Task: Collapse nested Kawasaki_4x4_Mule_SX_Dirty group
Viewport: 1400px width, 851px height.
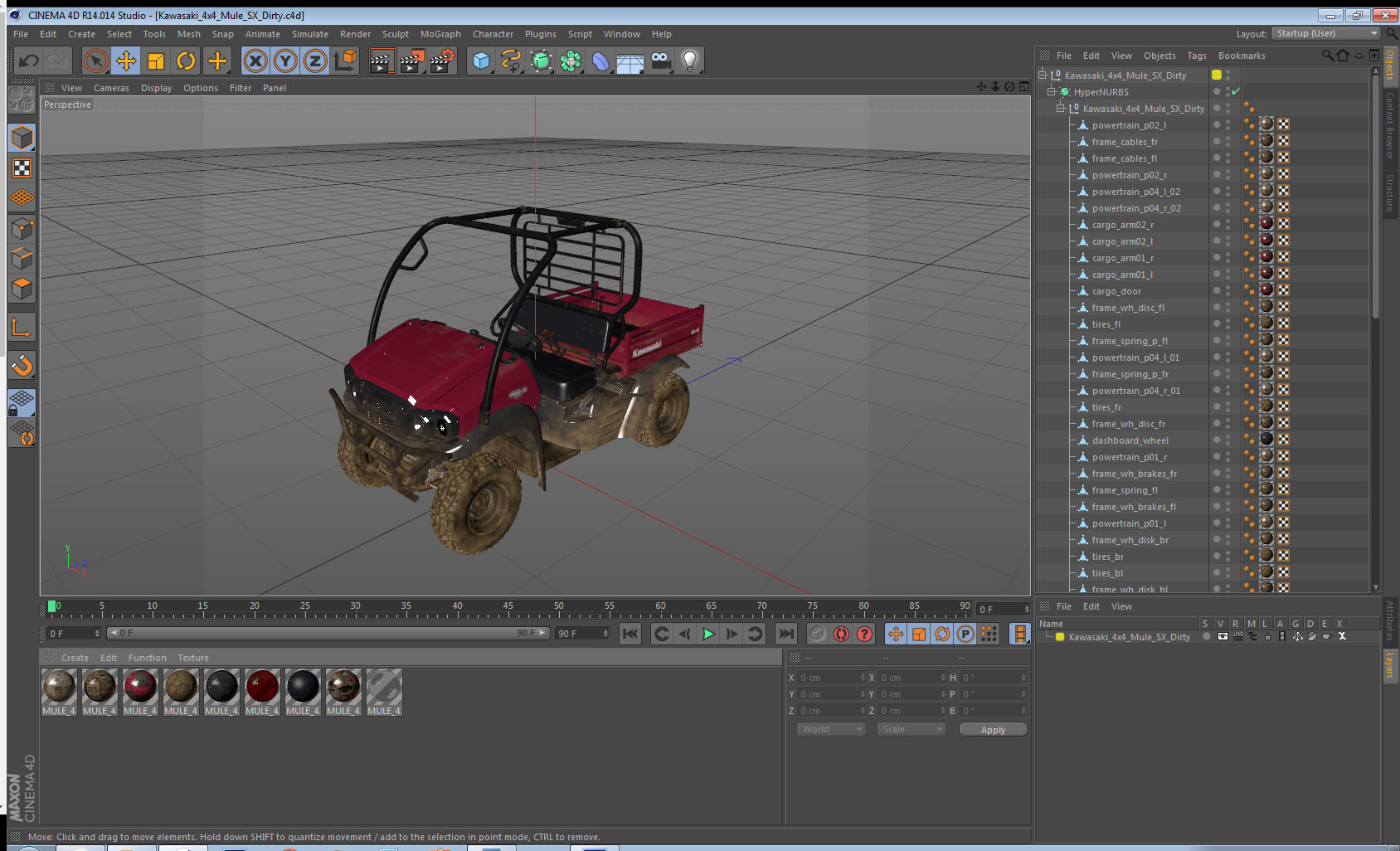Action: [1061, 108]
